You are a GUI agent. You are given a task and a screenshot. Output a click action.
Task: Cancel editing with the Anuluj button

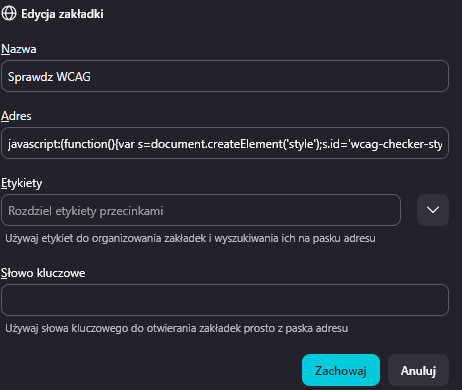(x=418, y=370)
